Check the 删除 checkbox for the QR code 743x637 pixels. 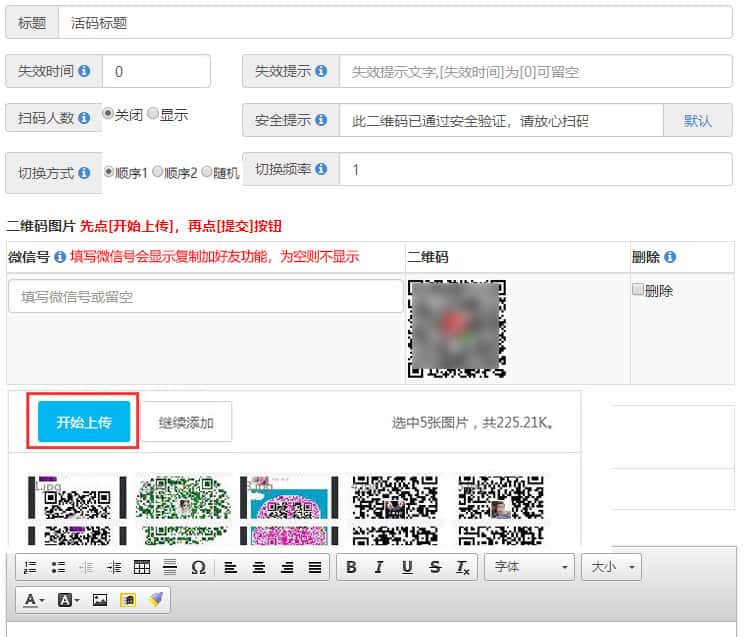tap(638, 289)
